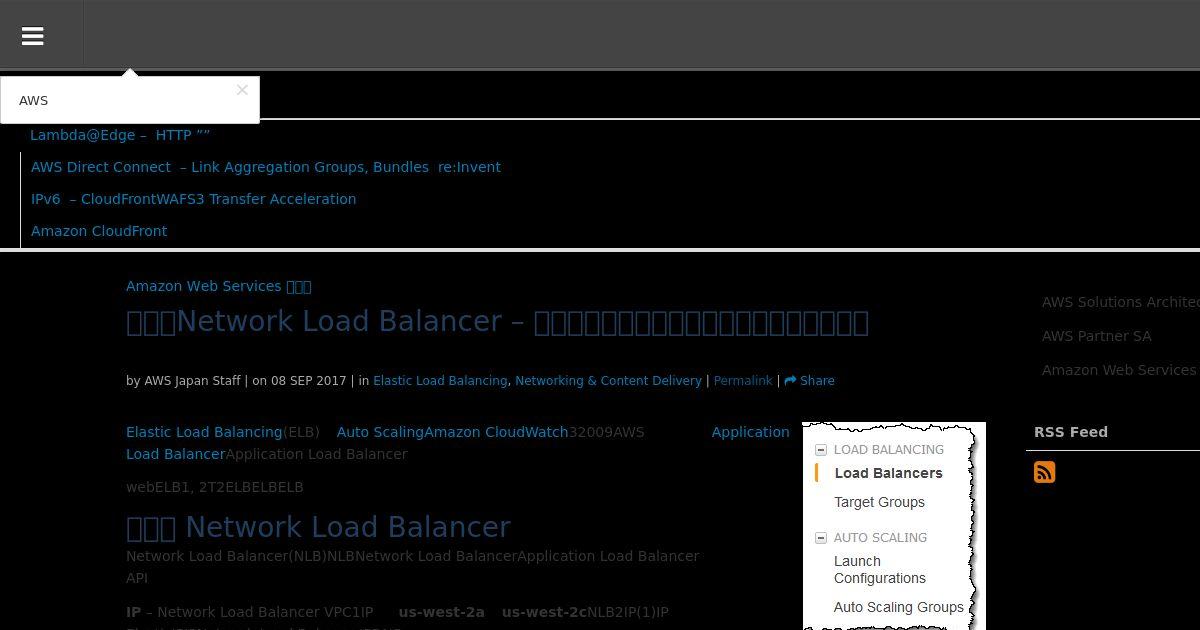Open the Network Load Balancer article title
Viewport: 1200px width, 630px height.
497,322
